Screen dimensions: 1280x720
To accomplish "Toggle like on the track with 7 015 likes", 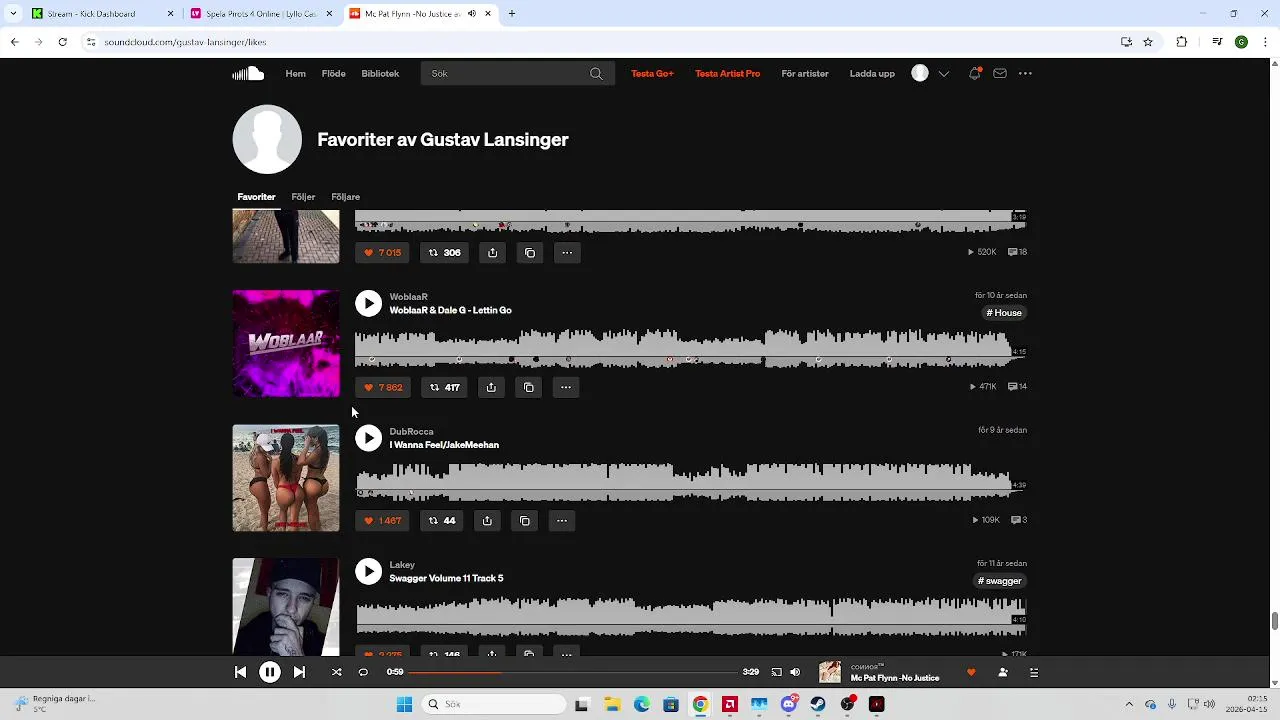I will [382, 252].
